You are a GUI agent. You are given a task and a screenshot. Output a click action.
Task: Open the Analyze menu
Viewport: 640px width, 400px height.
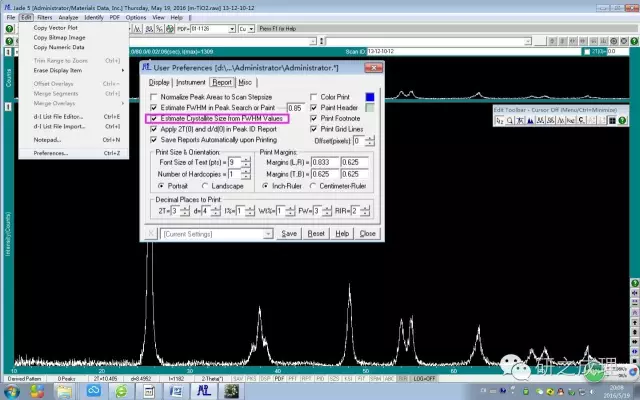click(68, 18)
